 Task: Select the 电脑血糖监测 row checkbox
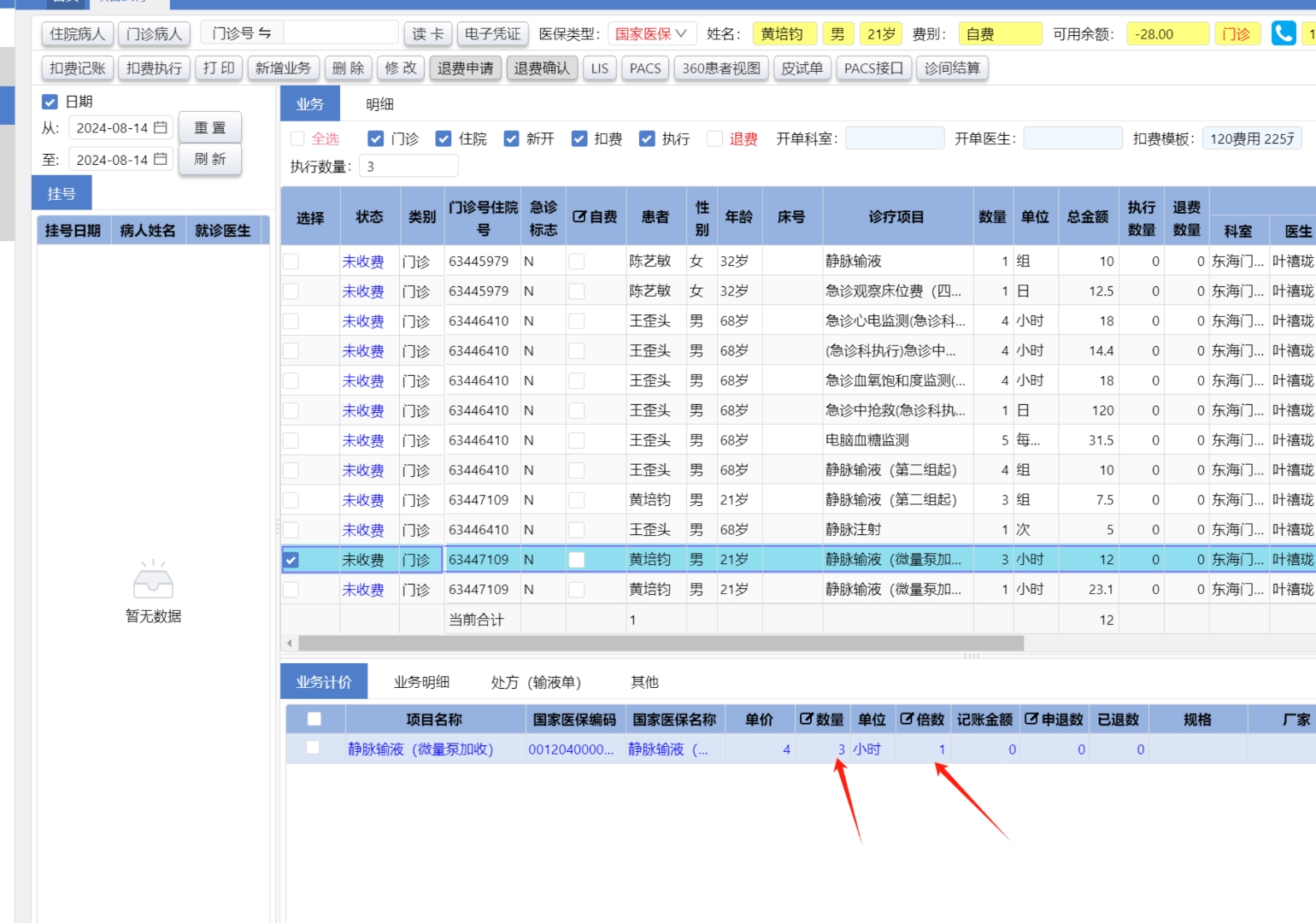[x=291, y=440]
